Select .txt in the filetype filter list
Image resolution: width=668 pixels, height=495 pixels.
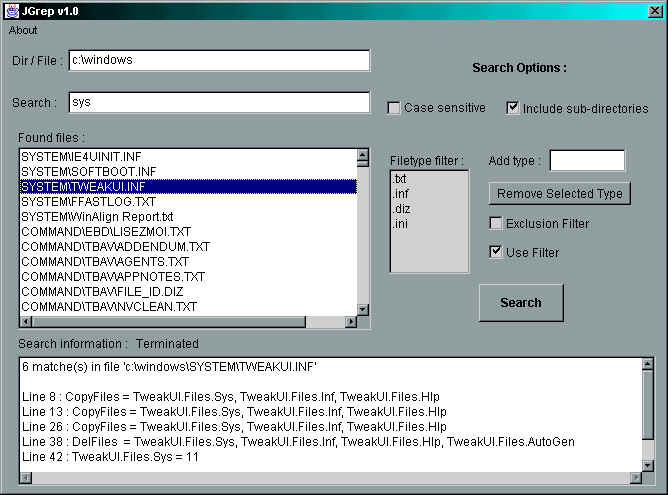401,178
